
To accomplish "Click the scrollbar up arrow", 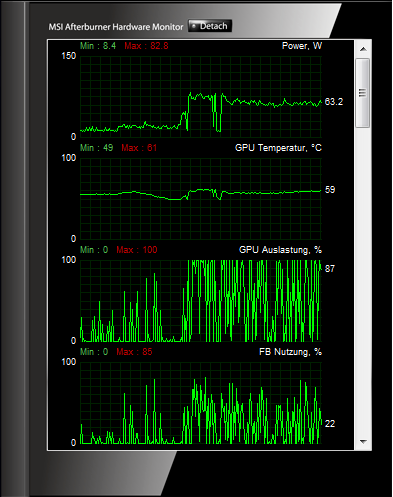I will pyautogui.click(x=363, y=49).
